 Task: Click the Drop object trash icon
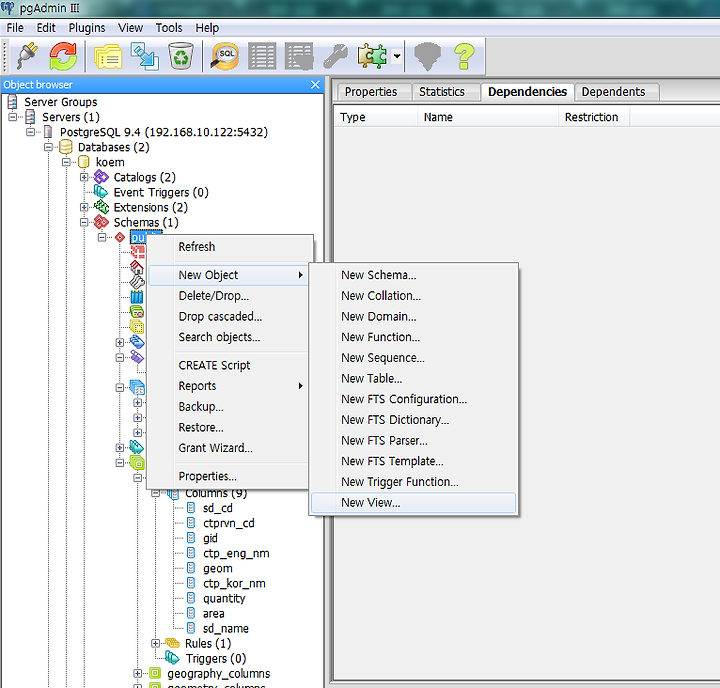[180, 56]
